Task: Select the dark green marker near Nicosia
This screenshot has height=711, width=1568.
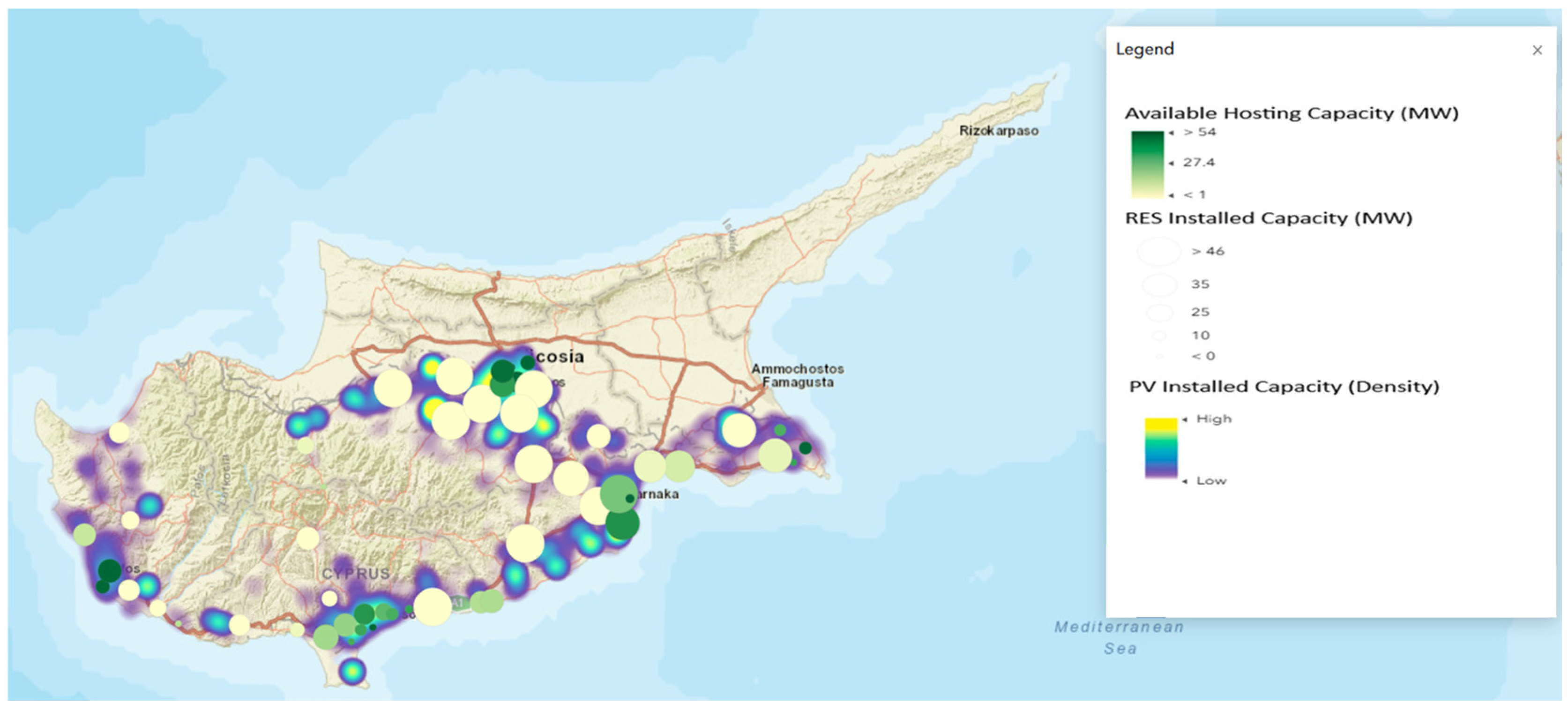Action: coord(503,370)
